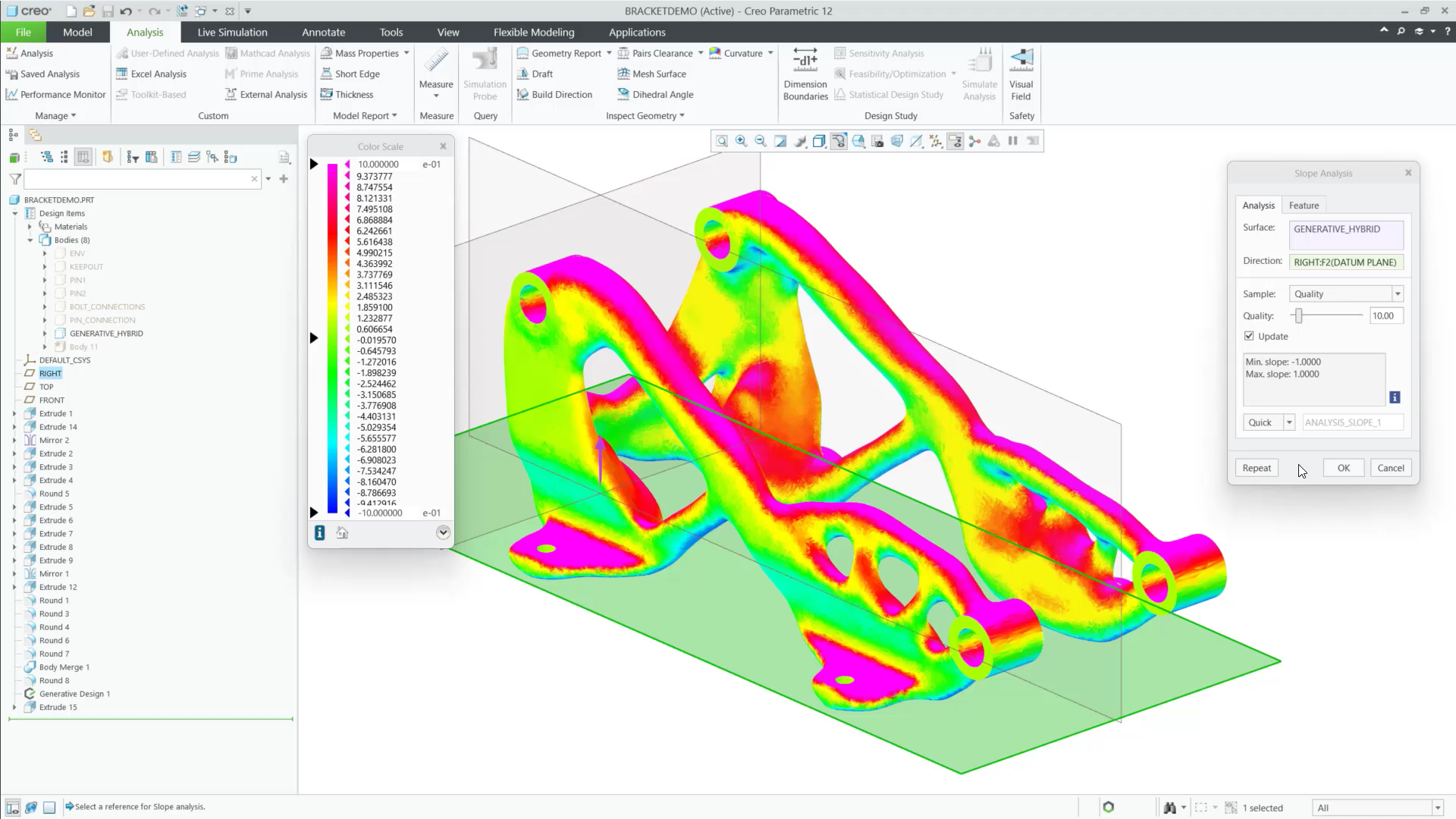
Task: Click the Mesh Surface tool
Action: click(651, 74)
